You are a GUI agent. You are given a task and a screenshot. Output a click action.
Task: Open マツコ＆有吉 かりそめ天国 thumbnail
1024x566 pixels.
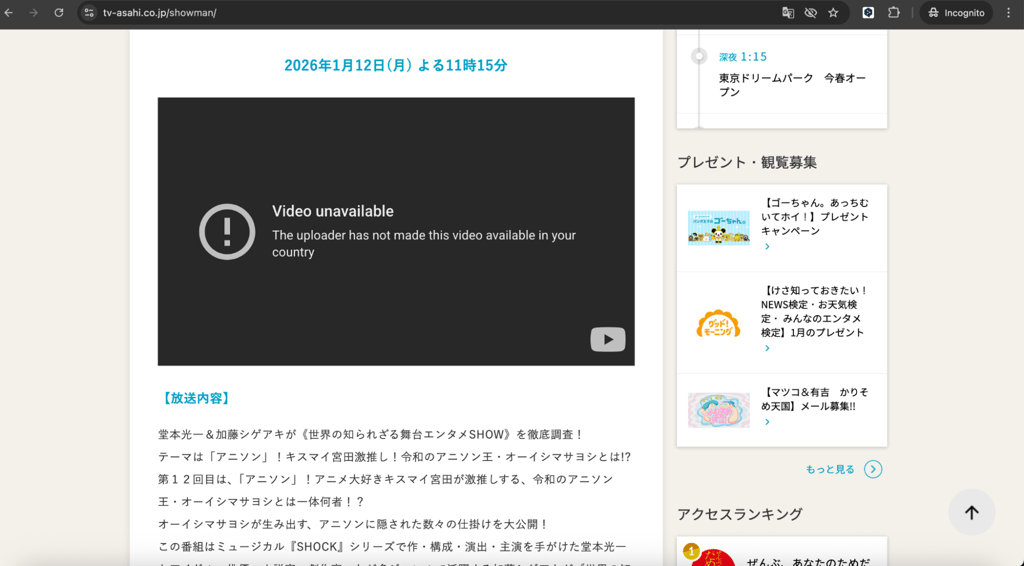click(x=718, y=410)
